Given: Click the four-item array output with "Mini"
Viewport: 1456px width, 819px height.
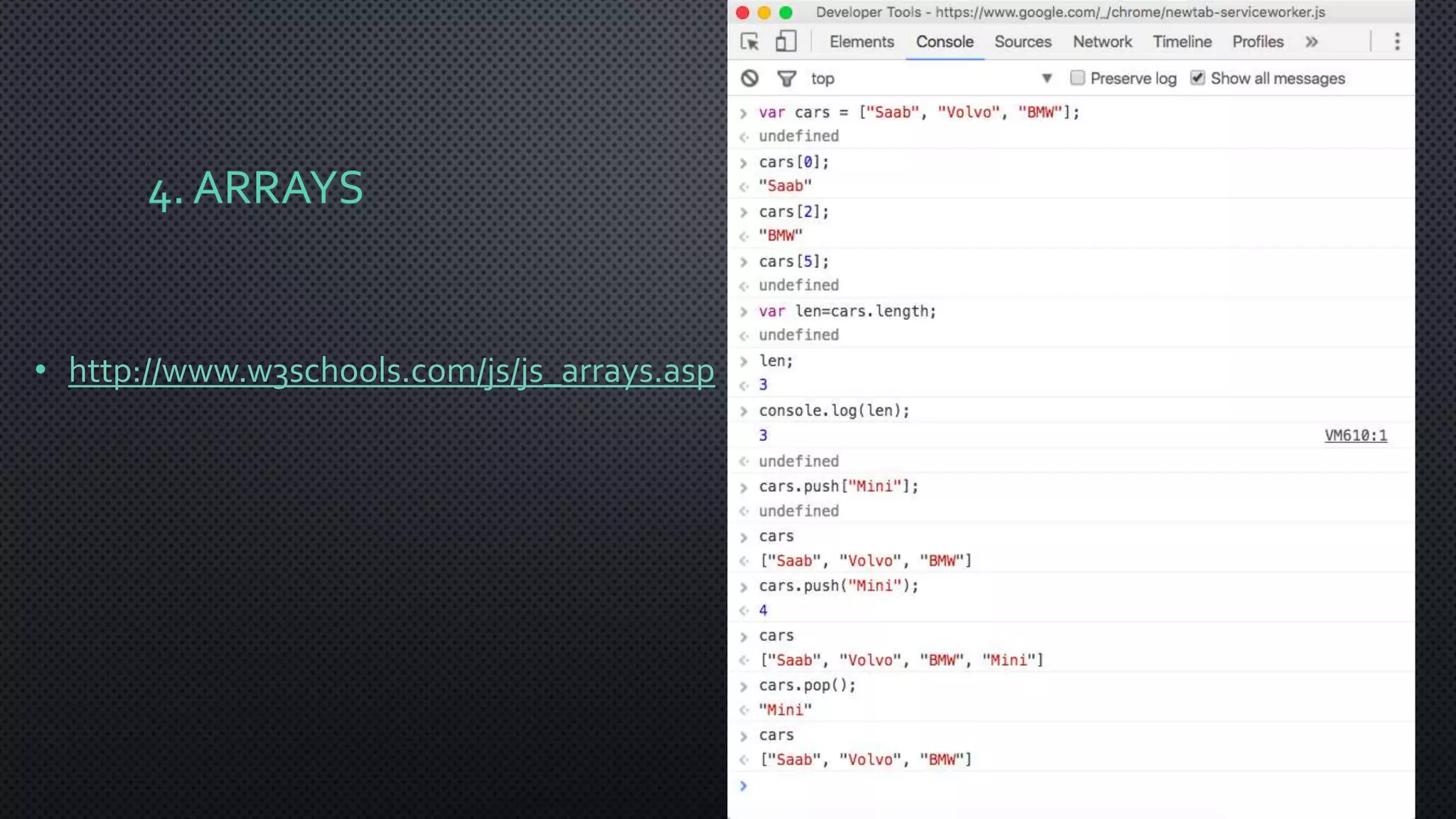Looking at the screenshot, I should tap(901, 660).
